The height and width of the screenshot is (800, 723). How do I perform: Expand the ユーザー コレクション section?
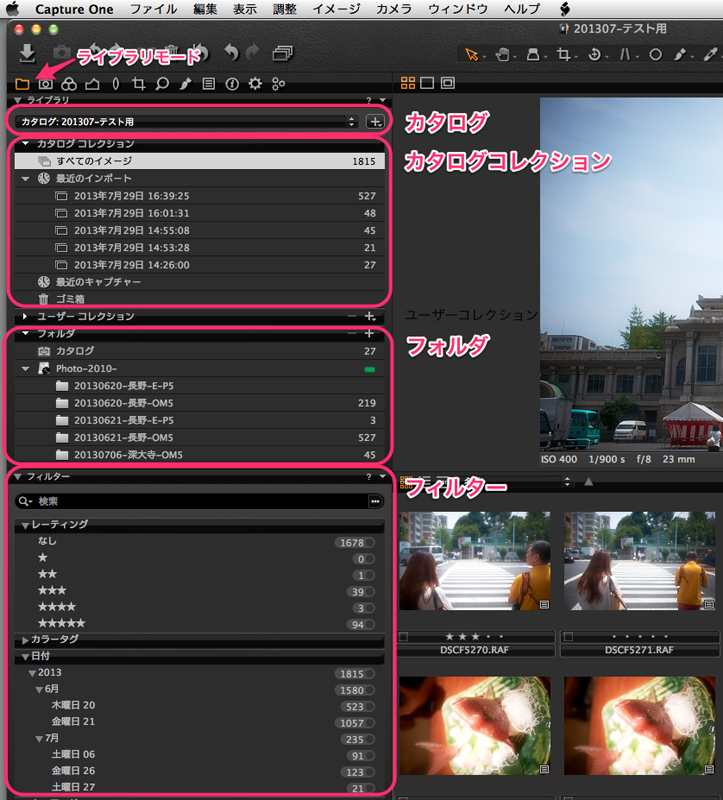[25, 316]
